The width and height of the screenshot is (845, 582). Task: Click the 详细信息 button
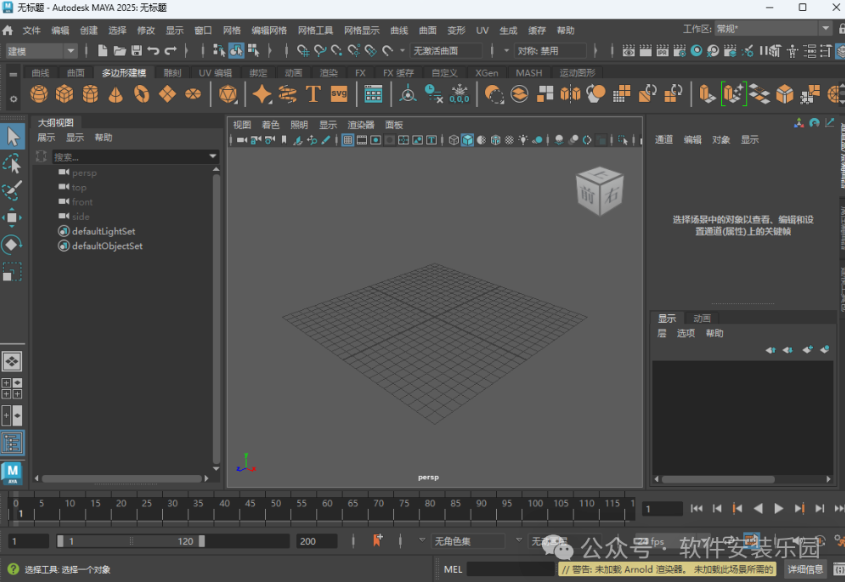pos(805,569)
